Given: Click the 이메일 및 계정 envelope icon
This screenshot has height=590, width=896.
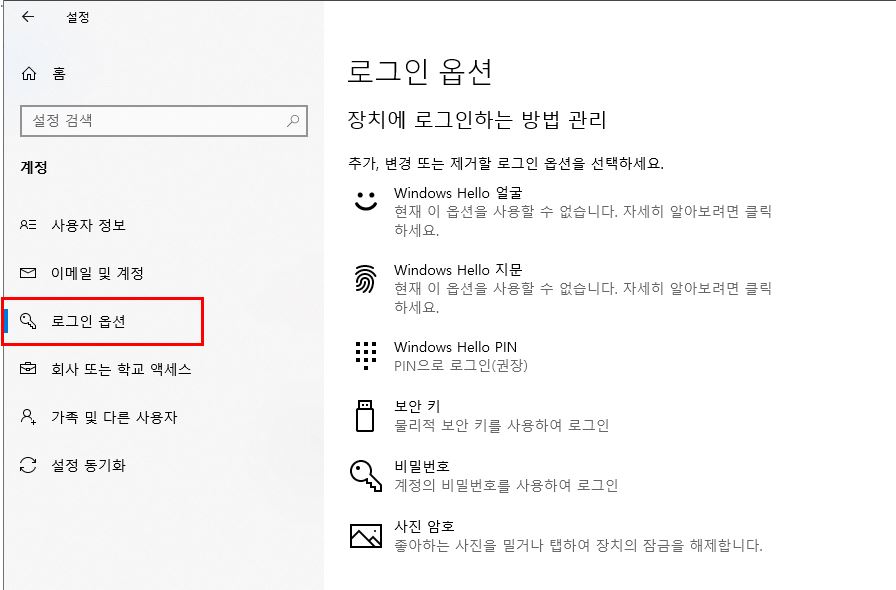Looking at the screenshot, I should coord(28,273).
